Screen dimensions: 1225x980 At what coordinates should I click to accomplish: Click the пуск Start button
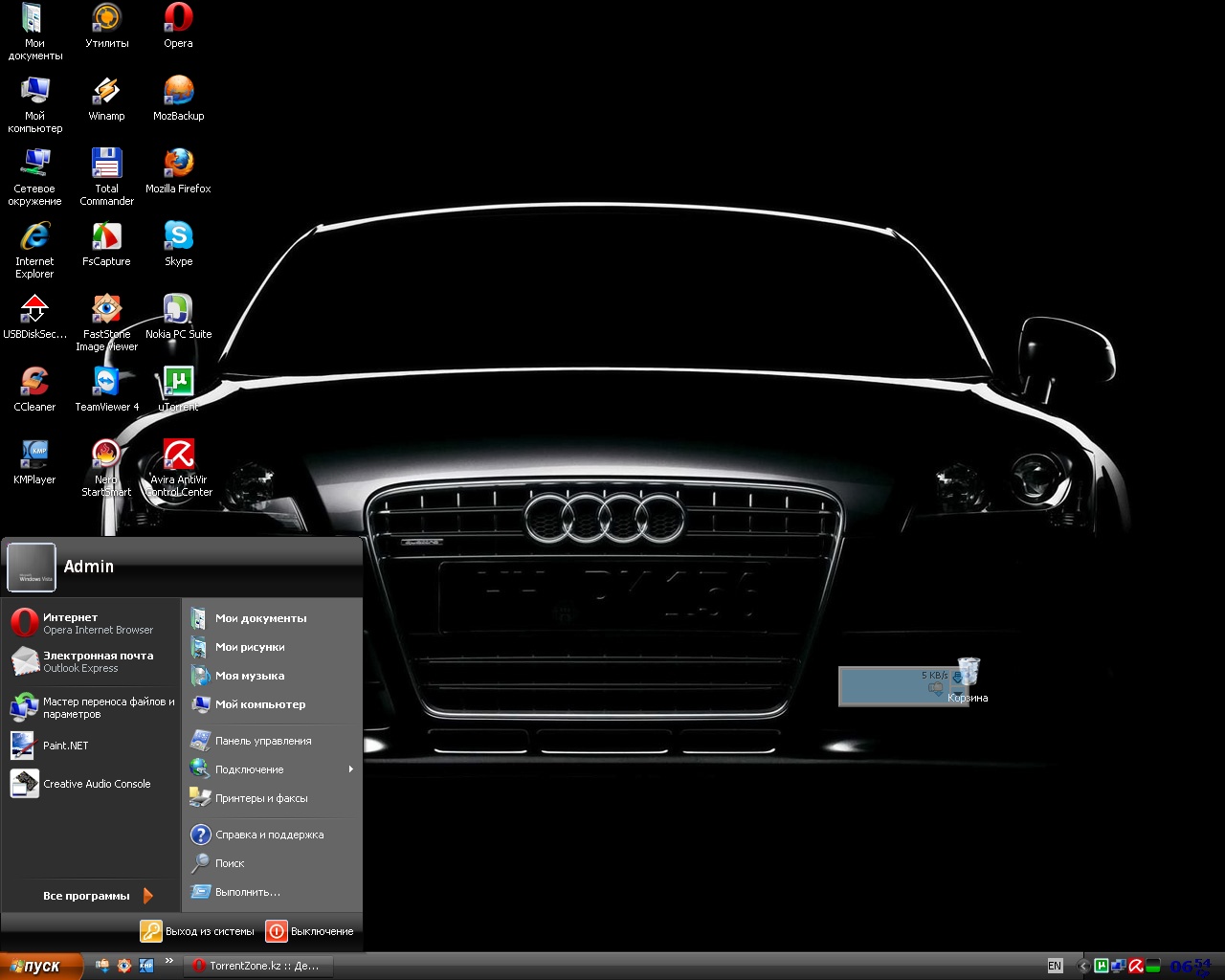(41, 966)
